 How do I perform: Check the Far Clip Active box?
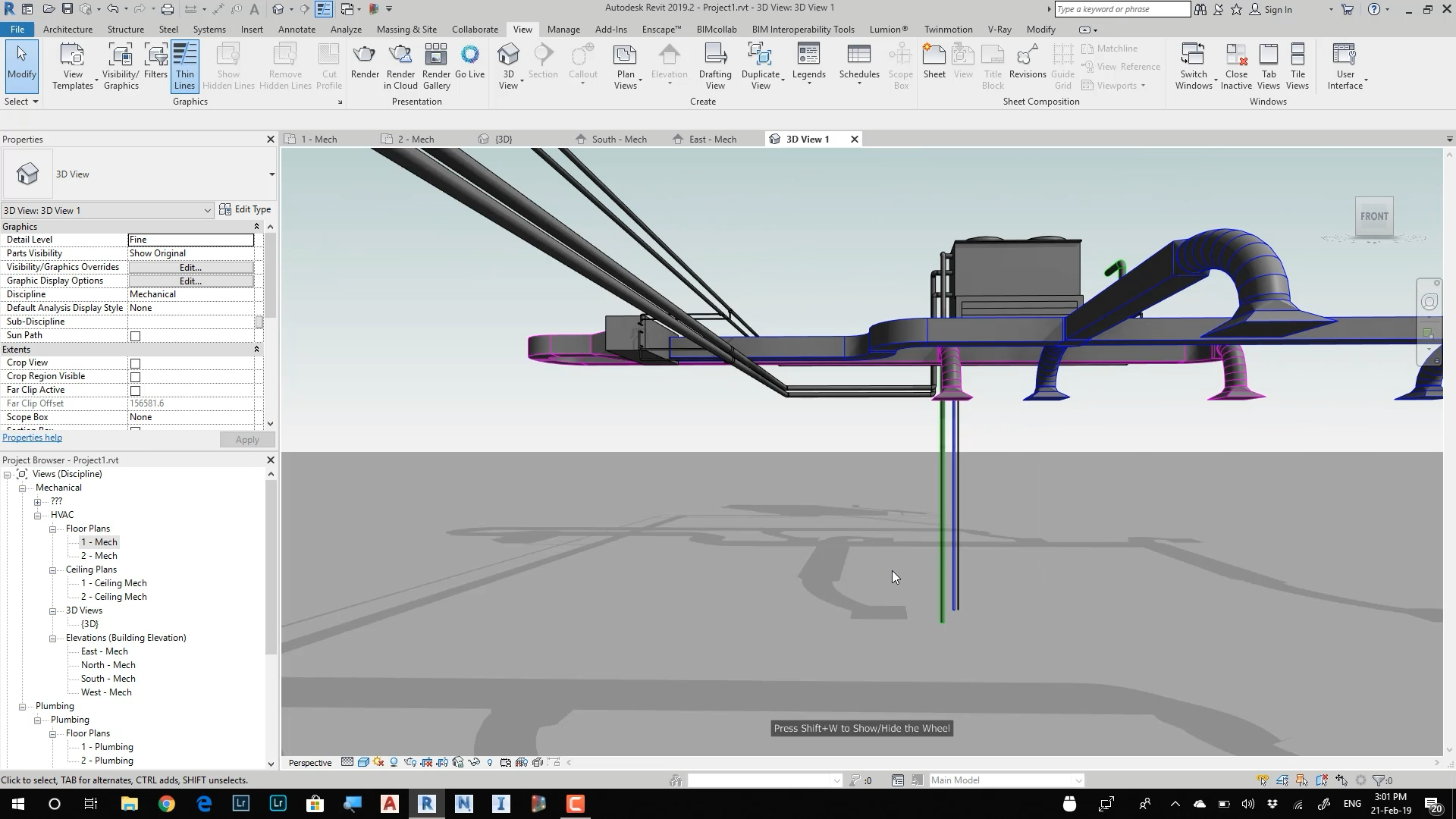click(x=136, y=391)
